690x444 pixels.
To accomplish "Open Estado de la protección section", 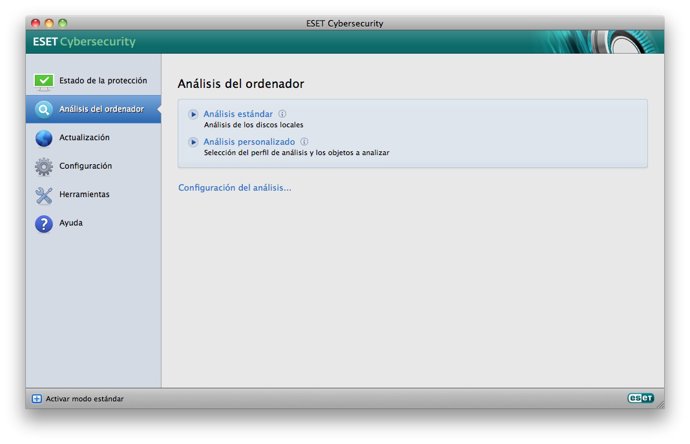I will [93, 81].
